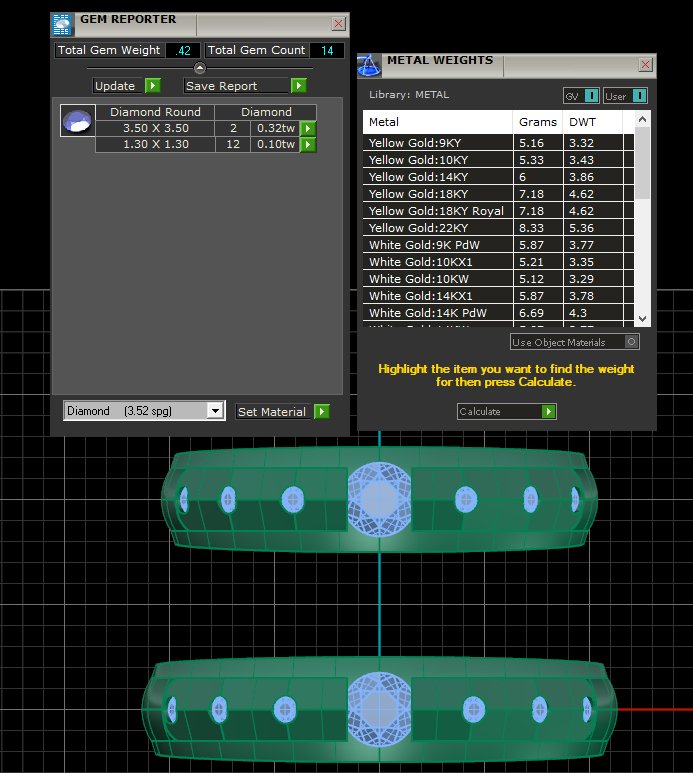
Task: Click the Diamond Round header cell
Action: click(155, 112)
